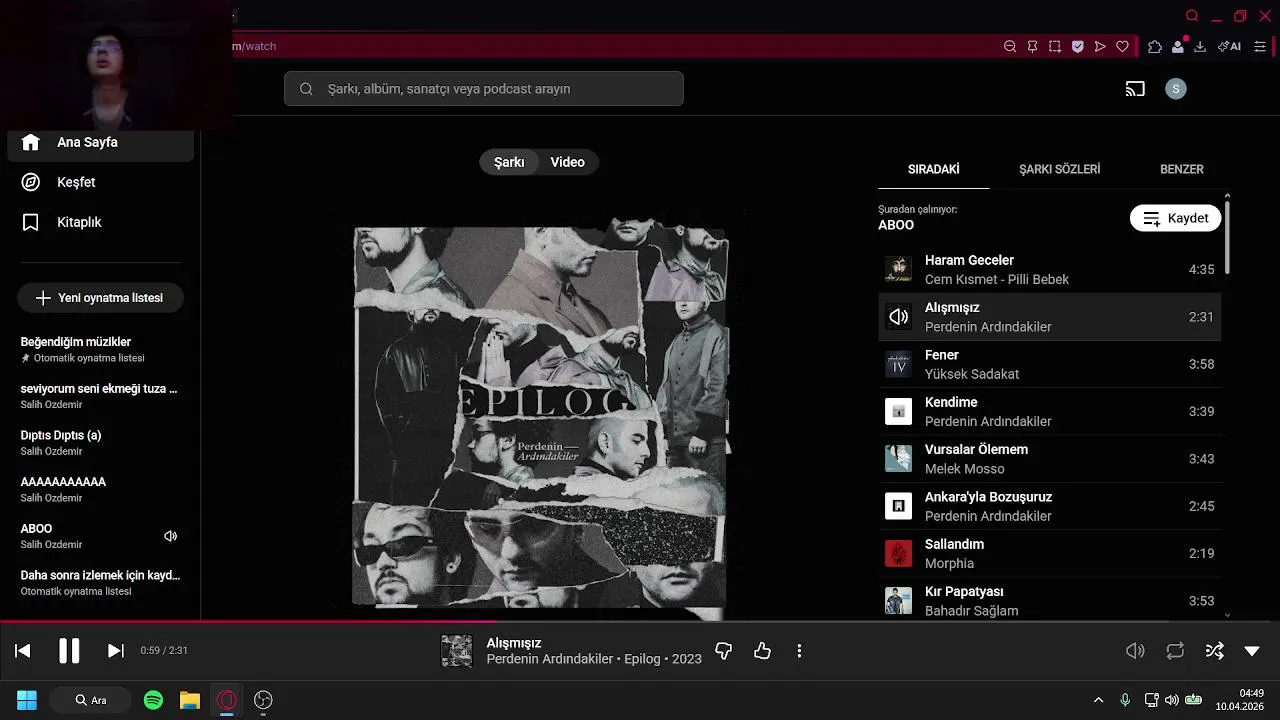Click speaker icon on Alışmışız row
The width and height of the screenshot is (1280, 720).
coord(898,317)
